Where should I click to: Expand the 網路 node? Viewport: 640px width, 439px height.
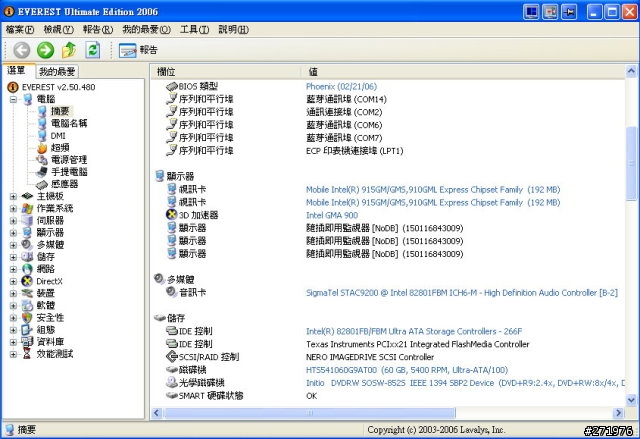tap(13, 270)
